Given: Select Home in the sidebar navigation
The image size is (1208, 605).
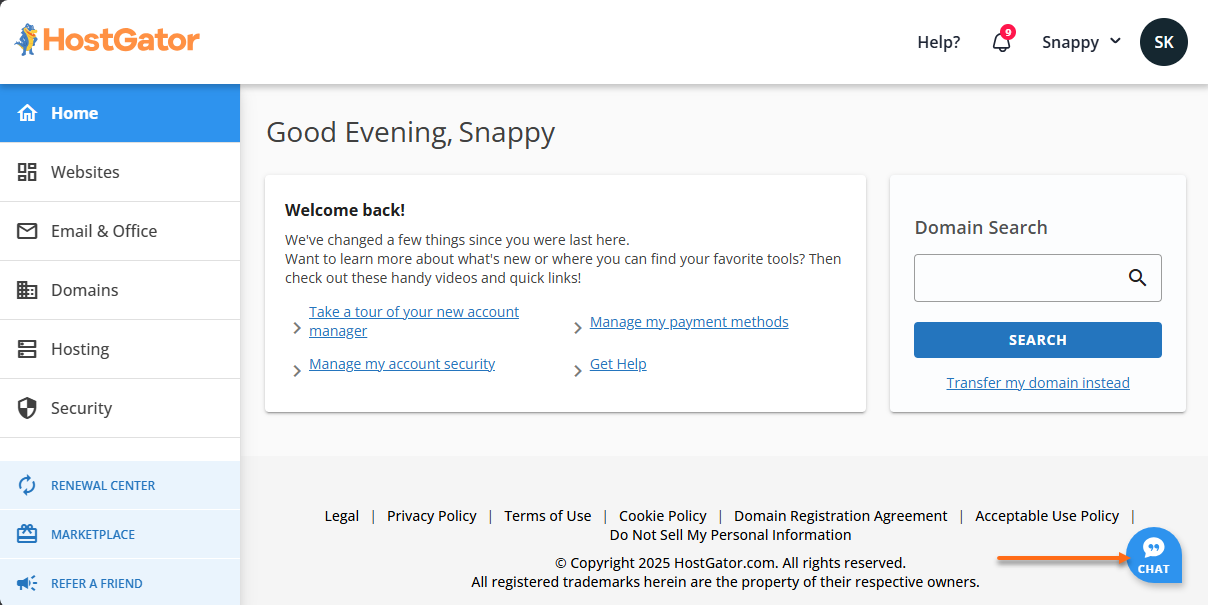Looking at the screenshot, I should coord(72,113).
